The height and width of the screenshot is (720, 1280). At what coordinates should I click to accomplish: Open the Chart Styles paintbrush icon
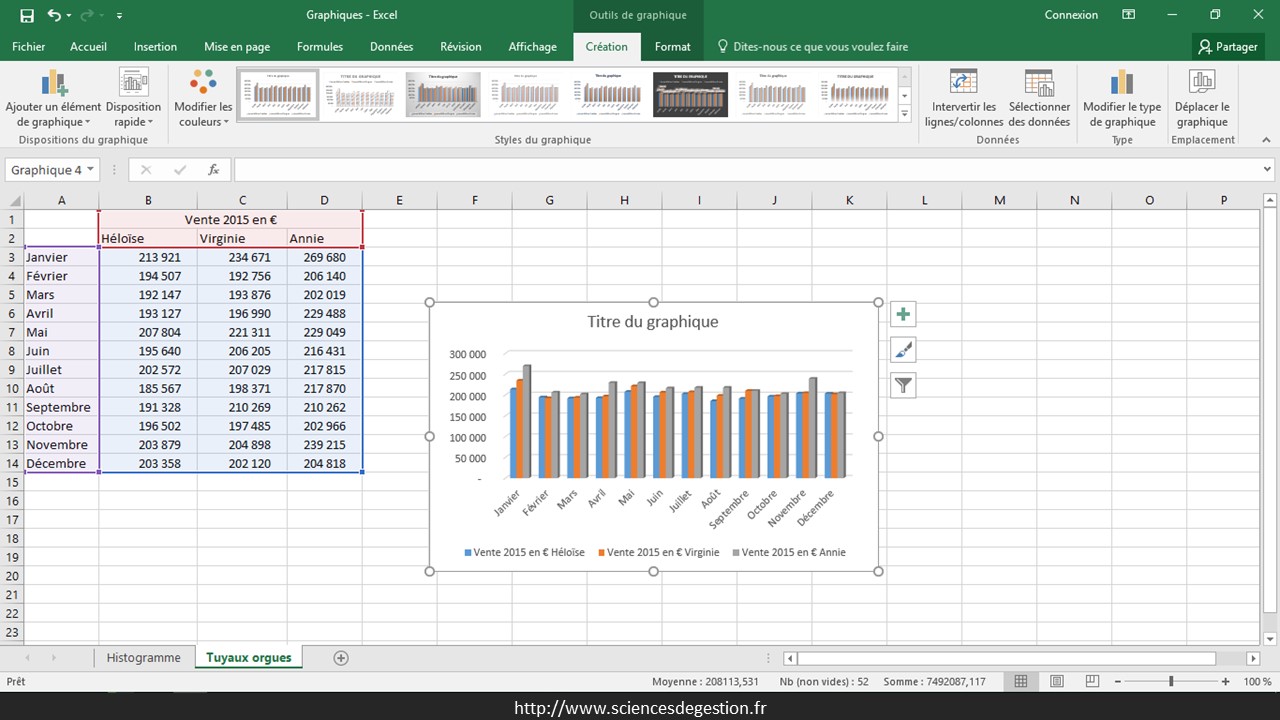click(903, 350)
